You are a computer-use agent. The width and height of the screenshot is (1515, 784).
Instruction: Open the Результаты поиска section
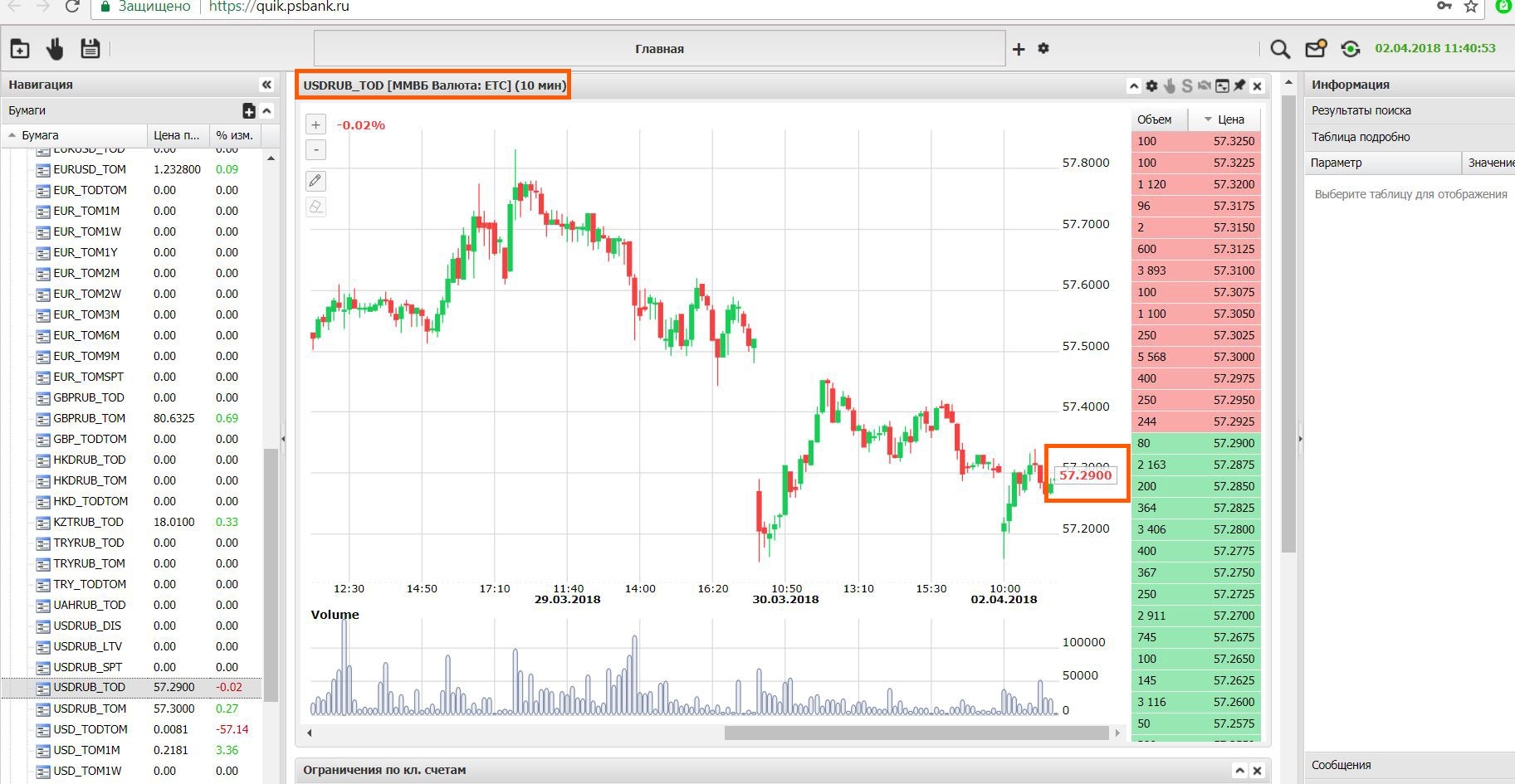[1410, 110]
